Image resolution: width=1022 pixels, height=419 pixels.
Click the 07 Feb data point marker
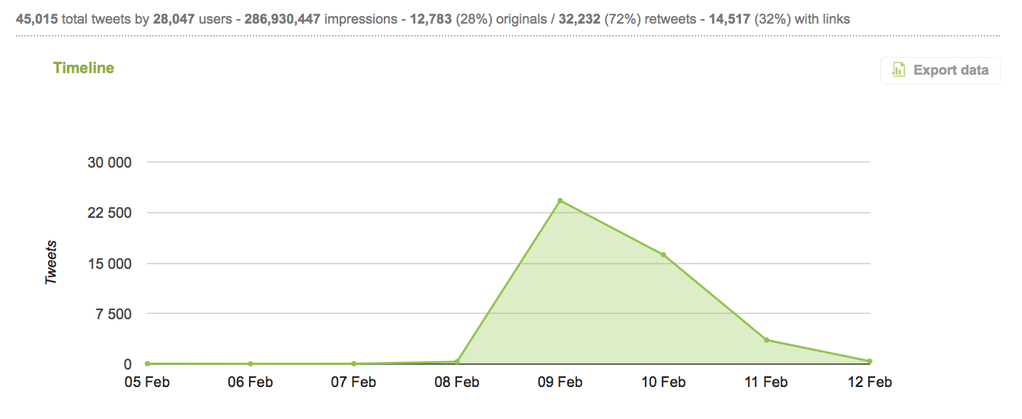353,364
